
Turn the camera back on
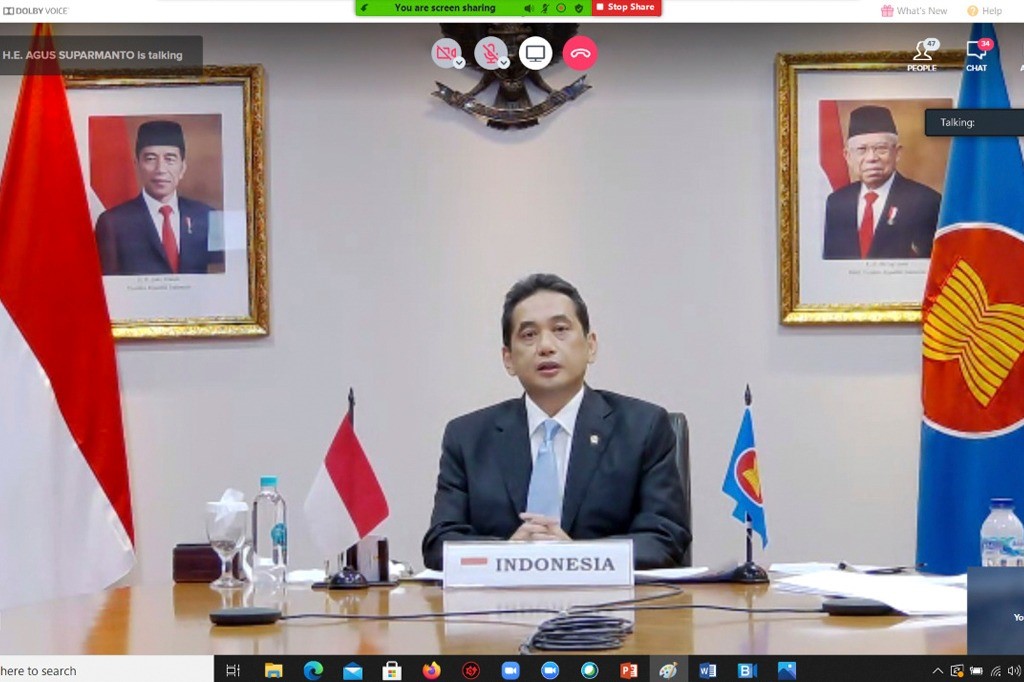click(x=446, y=52)
